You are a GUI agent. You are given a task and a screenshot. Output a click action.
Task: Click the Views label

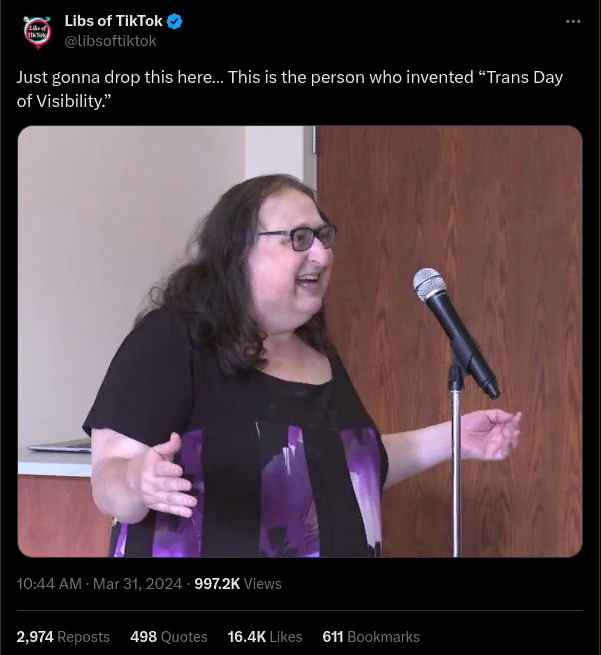point(263,584)
